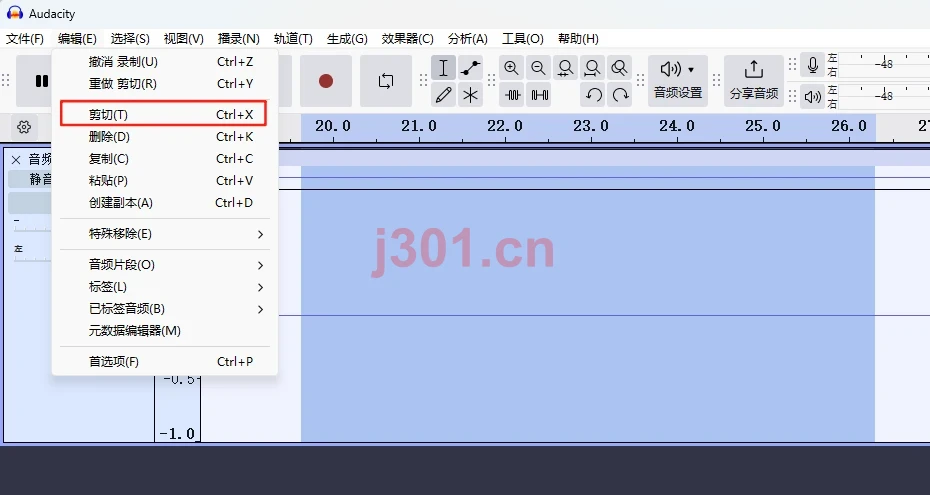The width and height of the screenshot is (930, 495).
Task: Click the playback level meter bar
Action: point(884,95)
